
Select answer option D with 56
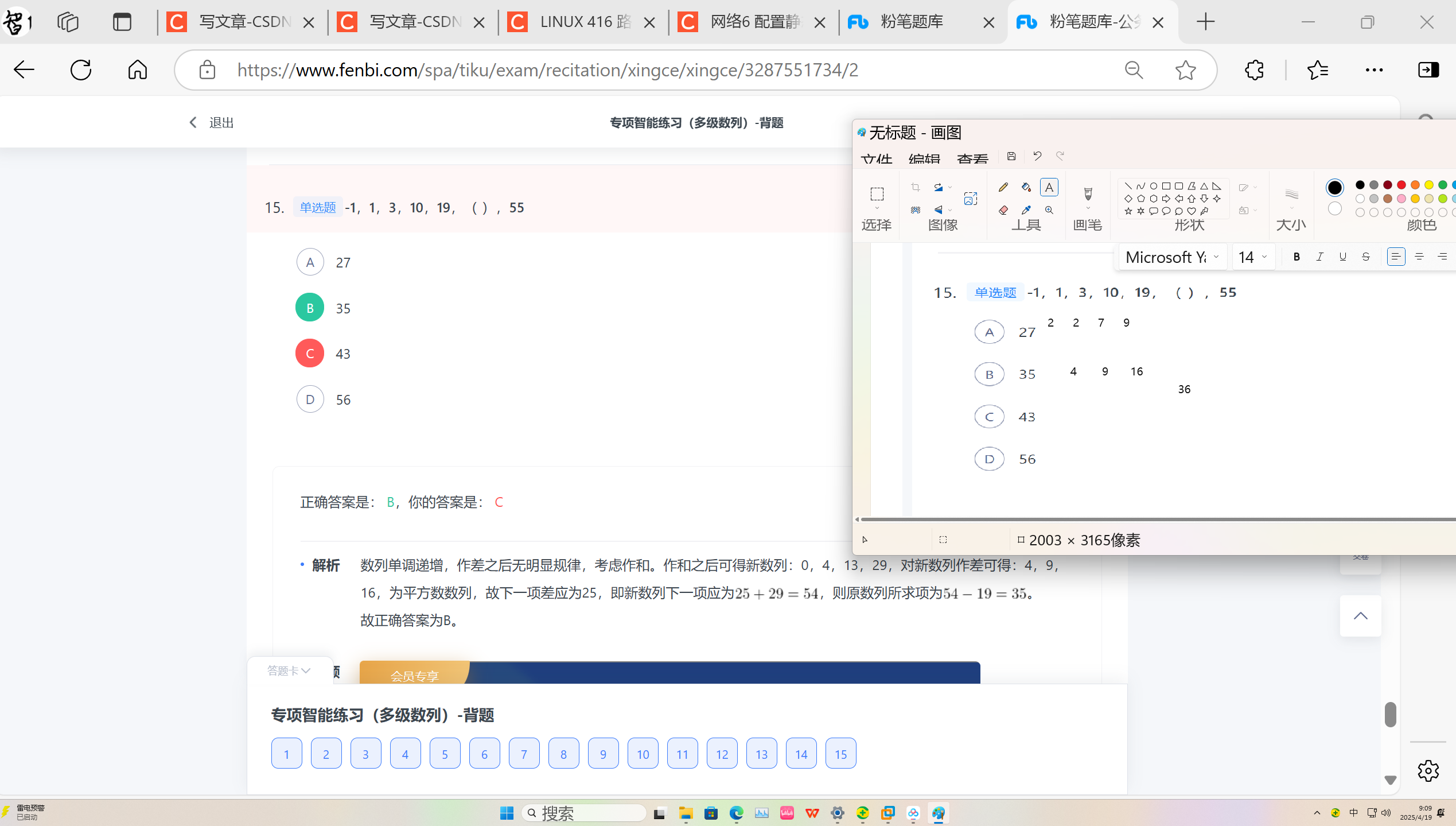pyautogui.click(x=310, y=399)
